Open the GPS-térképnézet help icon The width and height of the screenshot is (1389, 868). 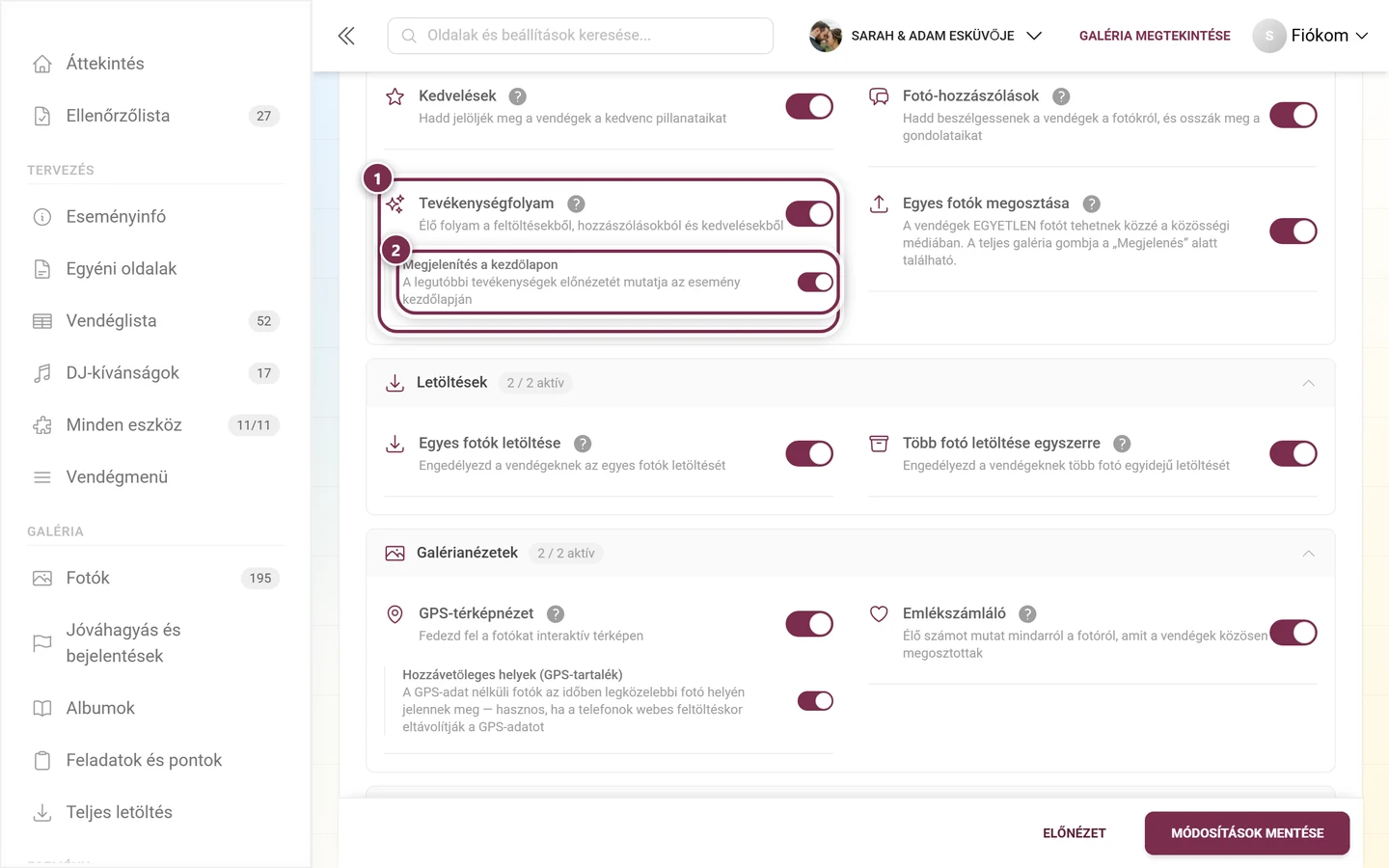[556, 613]
